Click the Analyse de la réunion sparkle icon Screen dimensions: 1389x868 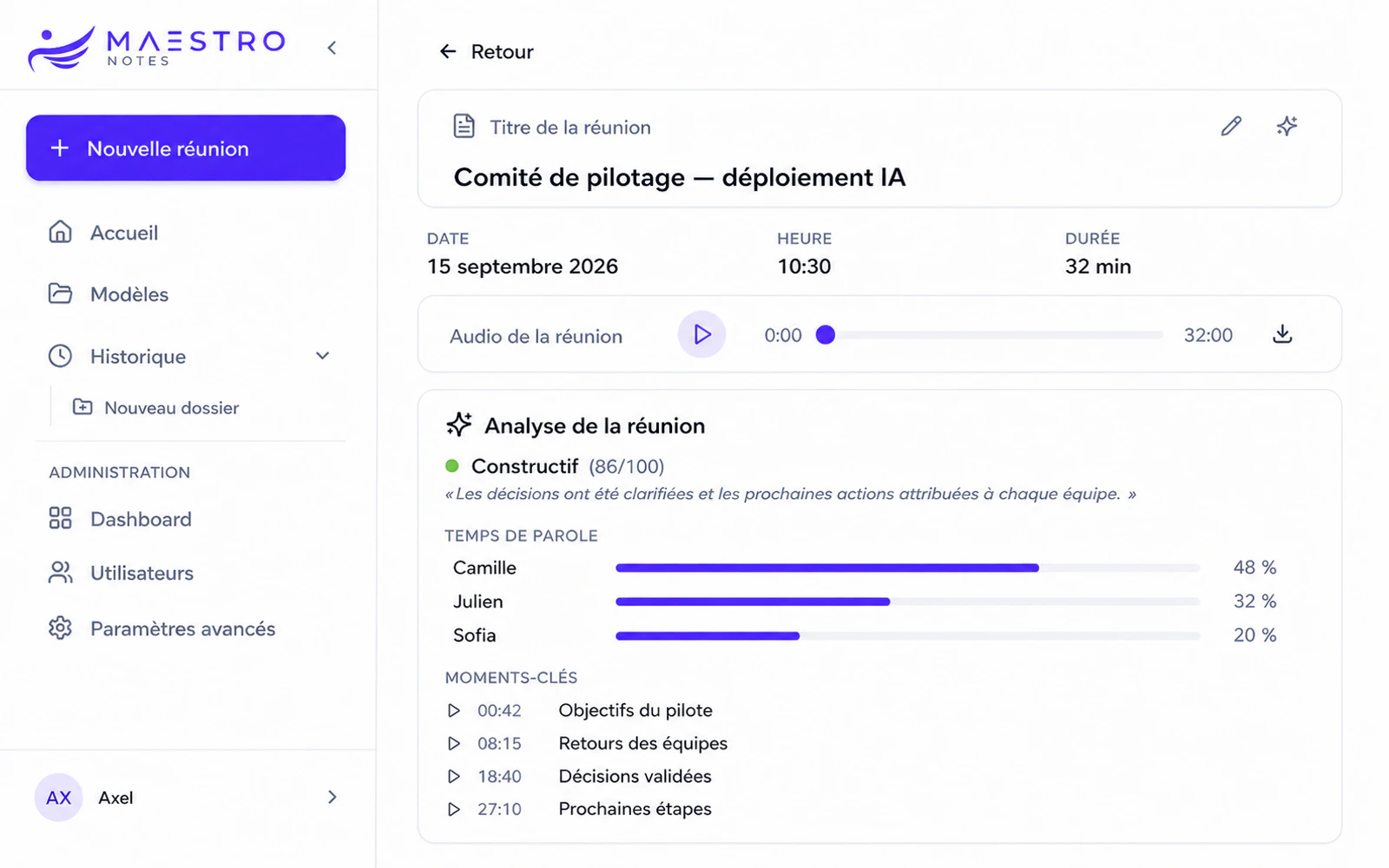(459, 424)
